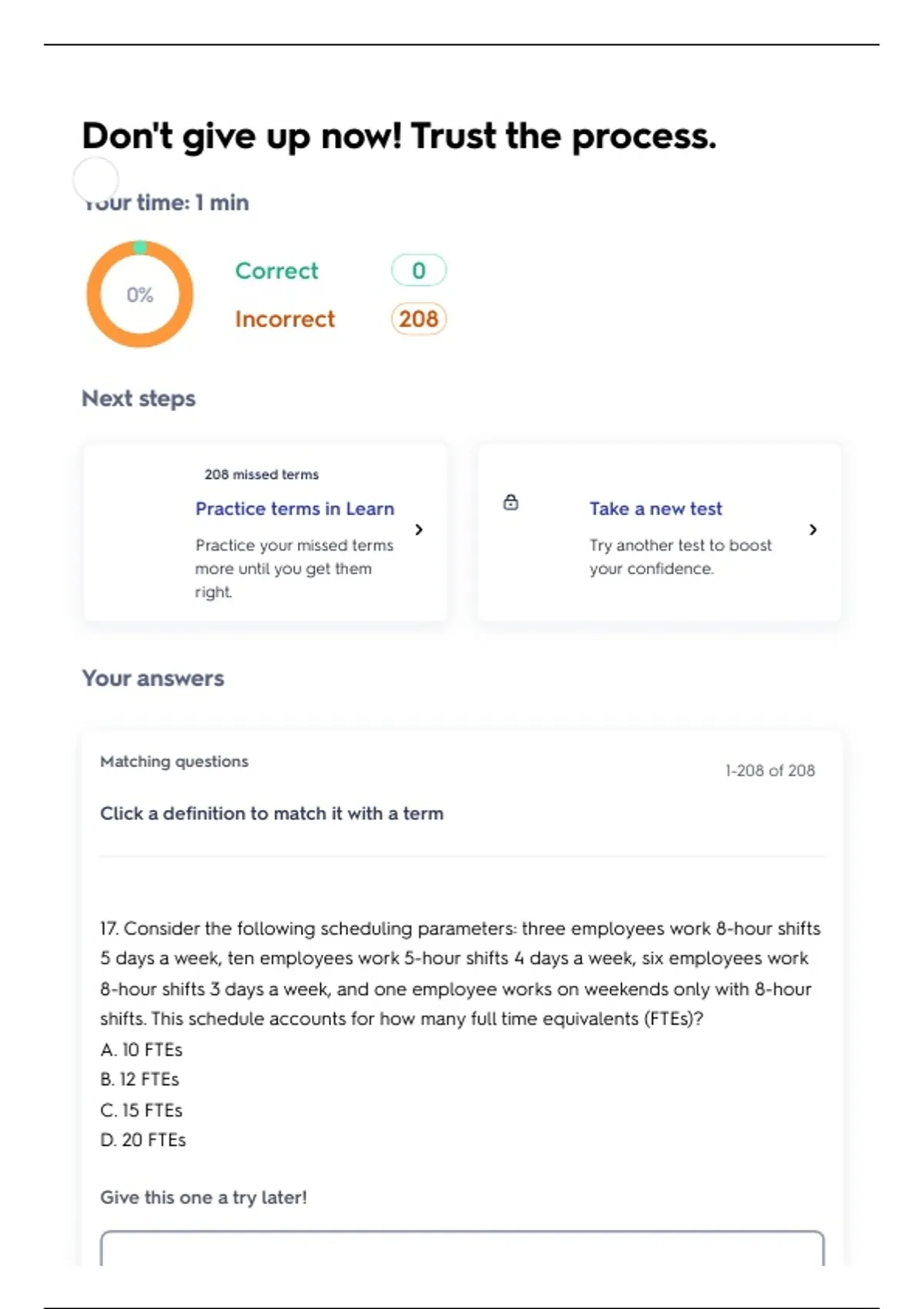This screenshot has height=1309, width=924.
Task: Click the lock icon on the new test card
Action: [x=511, y=503]
